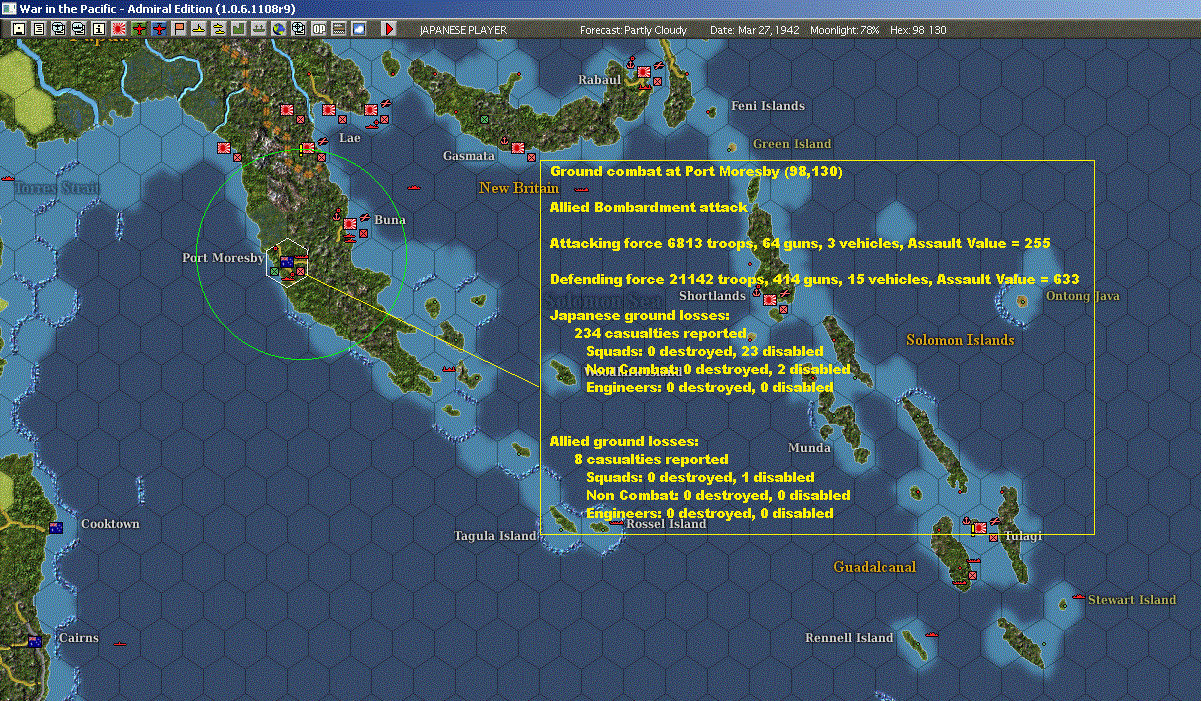Open the document list toolbar icon
Viewport: 1201px width, 701px height.
(x=38, y=29)
